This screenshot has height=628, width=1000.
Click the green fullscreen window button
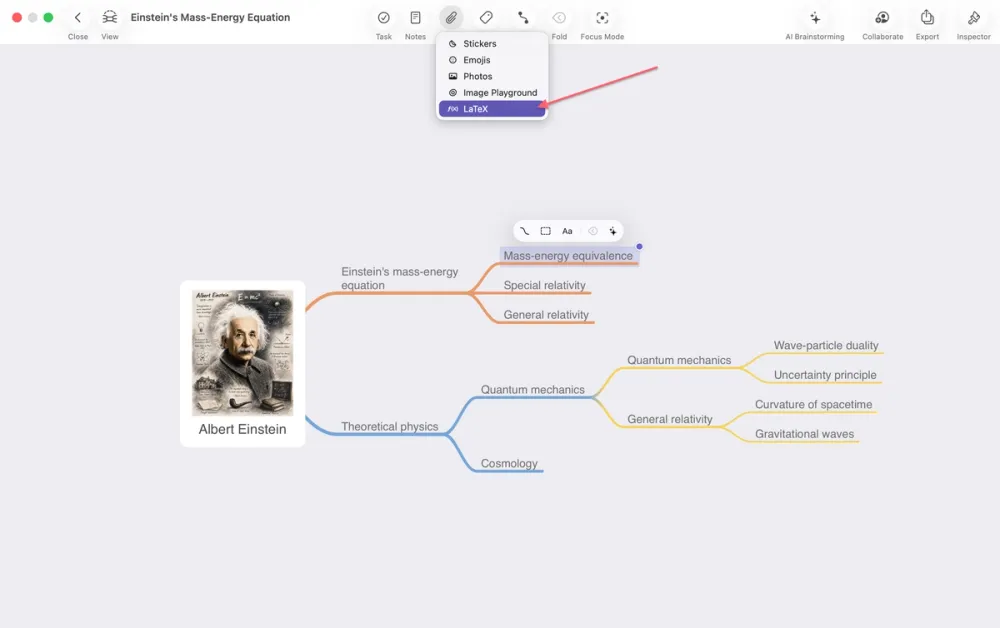[48, 17]
